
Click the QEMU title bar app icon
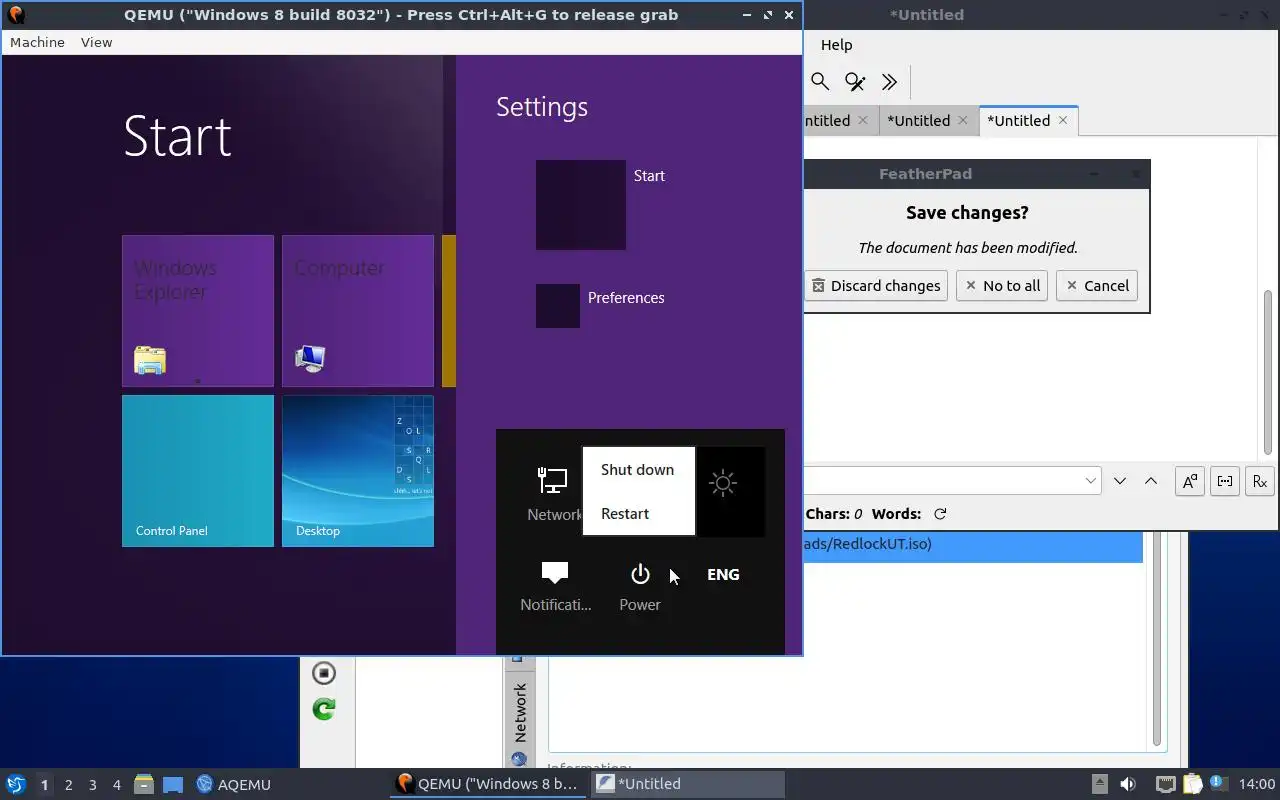(15, 14)
